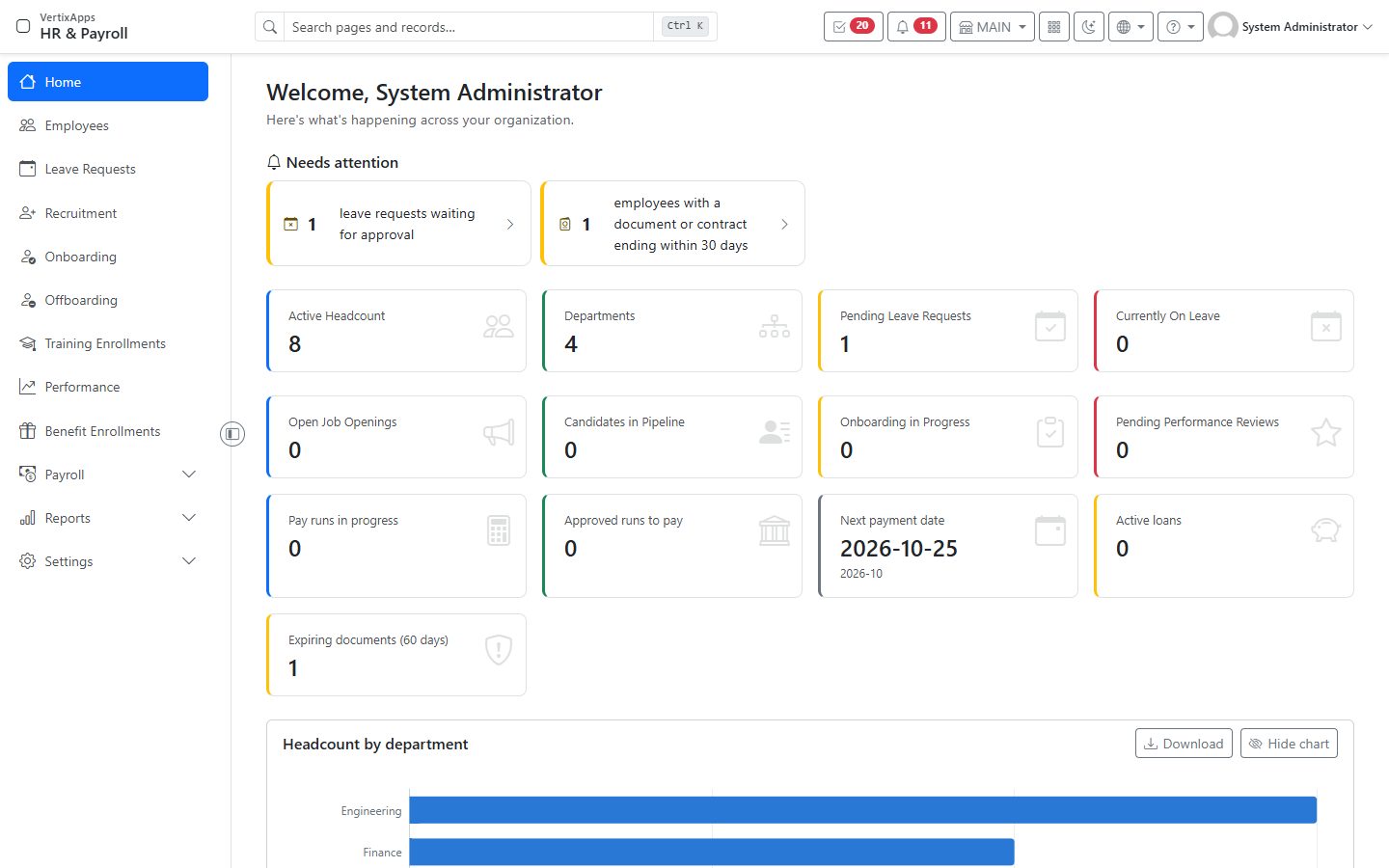Click the Approved runs to pay bank icon
Viewport: 1389px width, 868px height.
pyautogui.click(x=775, y=530)
